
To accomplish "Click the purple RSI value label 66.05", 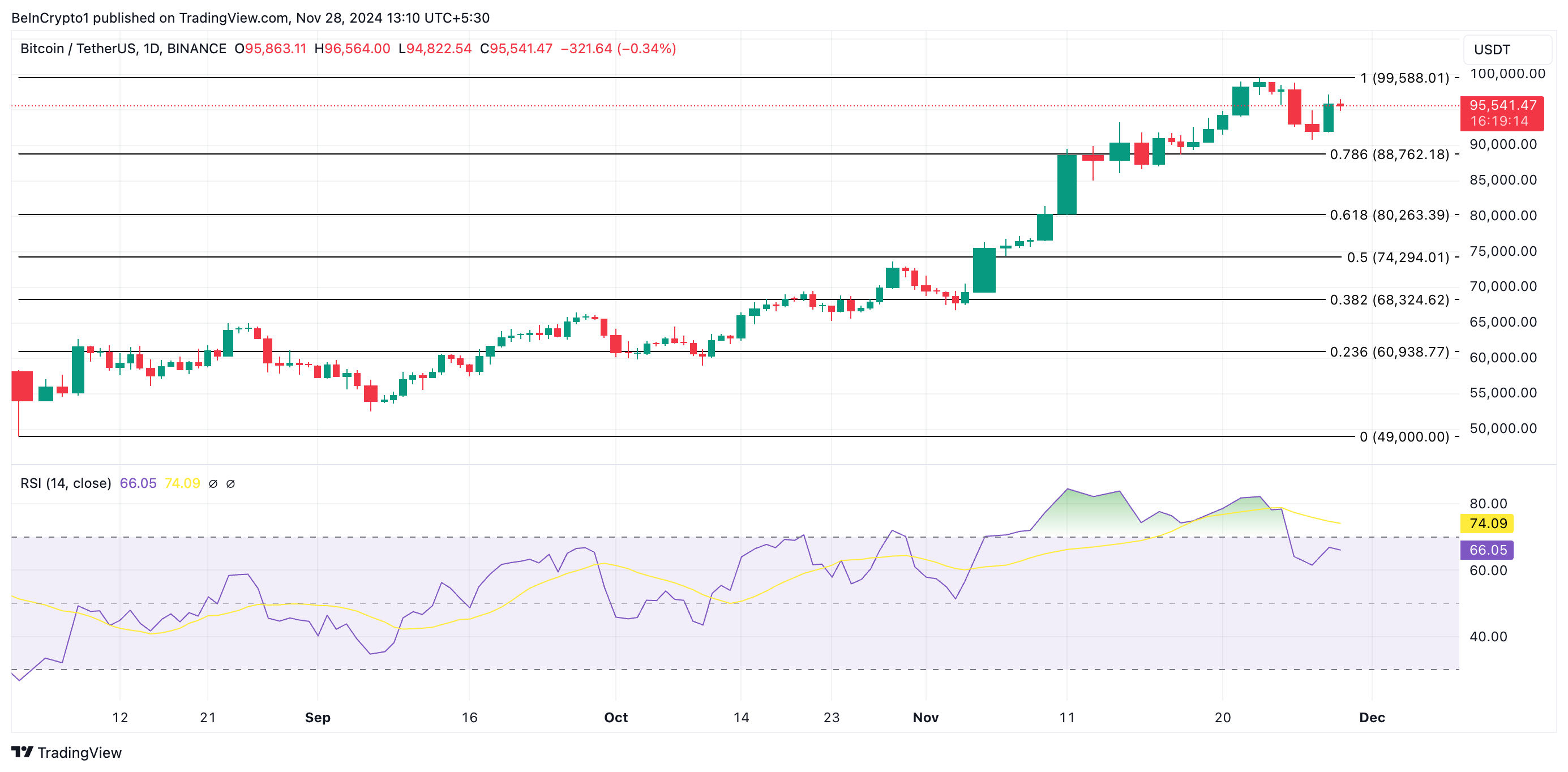I will [1488, 550].
